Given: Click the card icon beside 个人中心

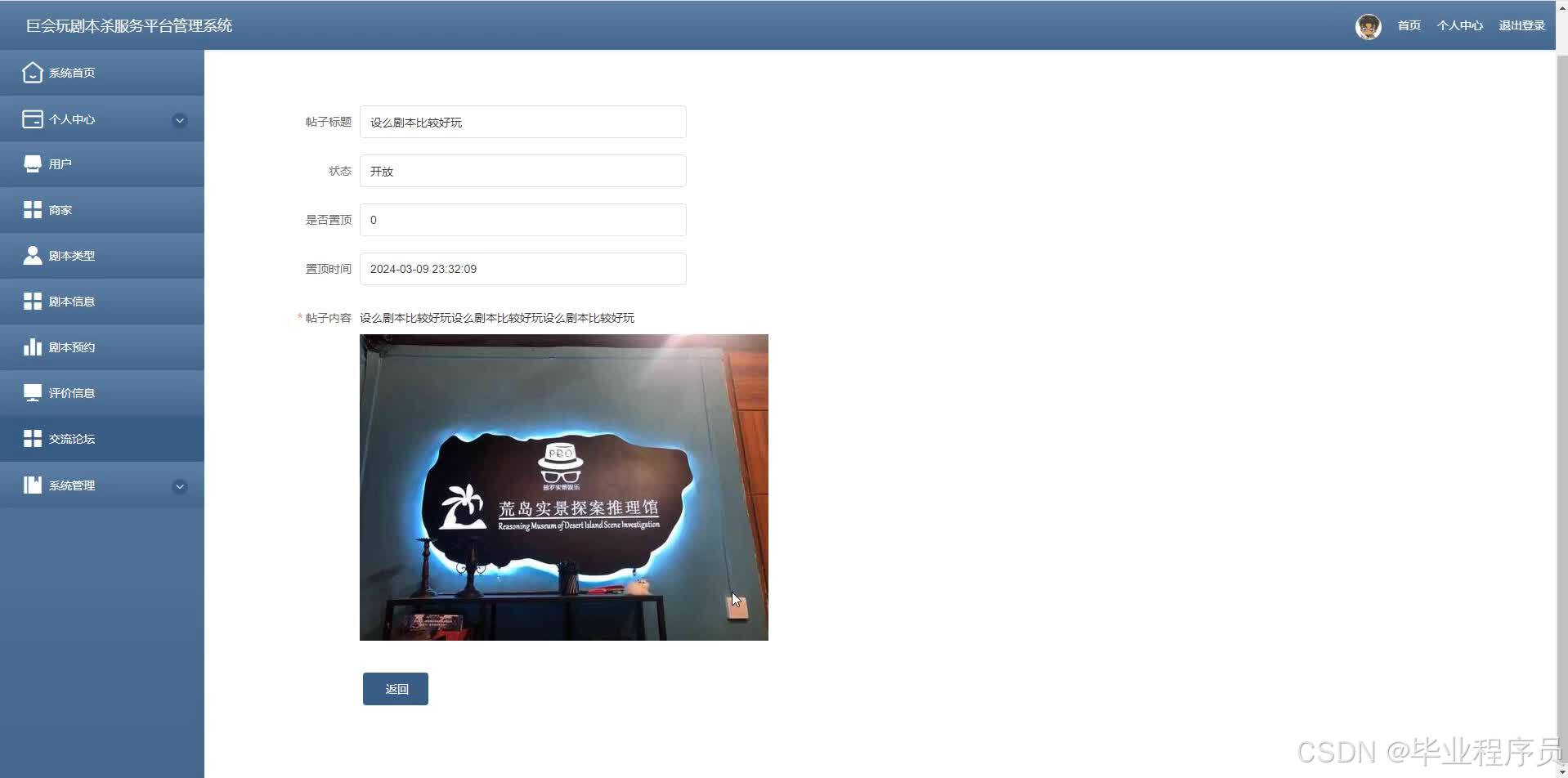Looking at the screenshot, I should click(x=32, y=119).
